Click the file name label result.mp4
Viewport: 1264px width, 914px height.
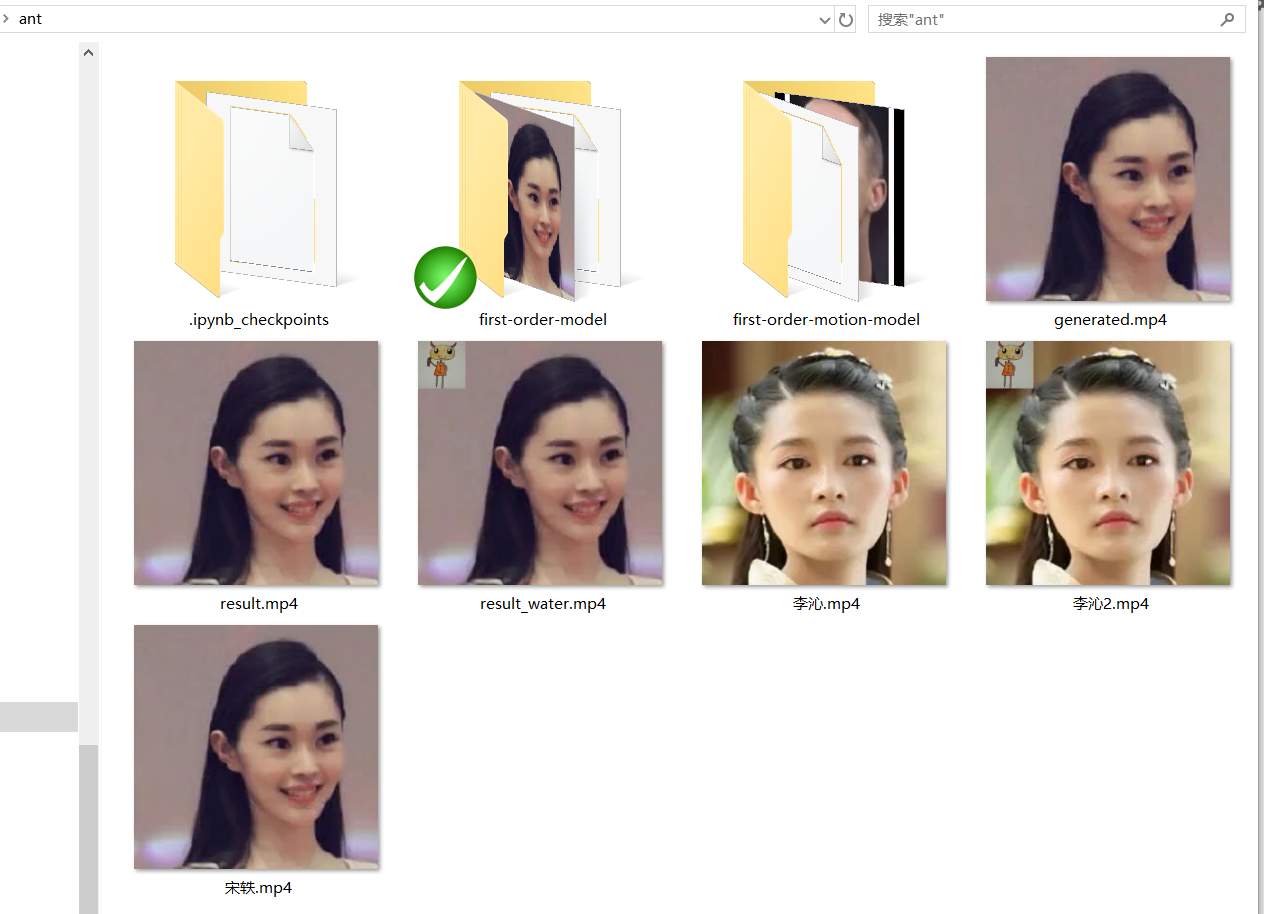pyautogui.click(x=259, y=604)
